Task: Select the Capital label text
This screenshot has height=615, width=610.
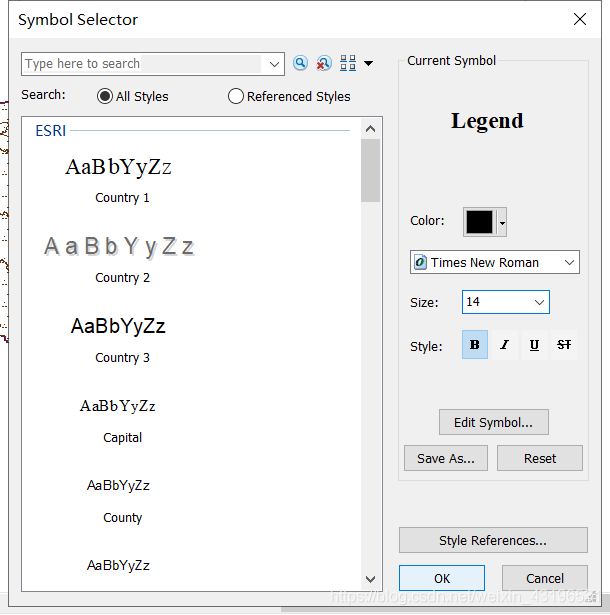Action: (x=122, y=437)
